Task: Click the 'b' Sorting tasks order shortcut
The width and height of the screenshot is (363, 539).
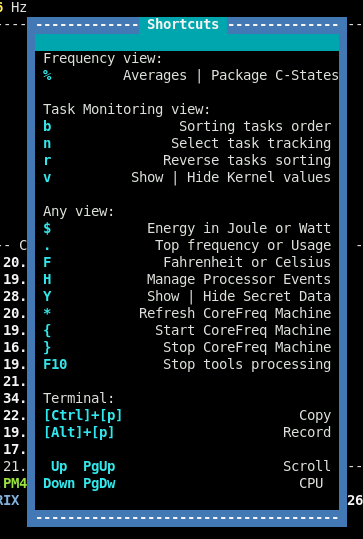Action: 187,127
